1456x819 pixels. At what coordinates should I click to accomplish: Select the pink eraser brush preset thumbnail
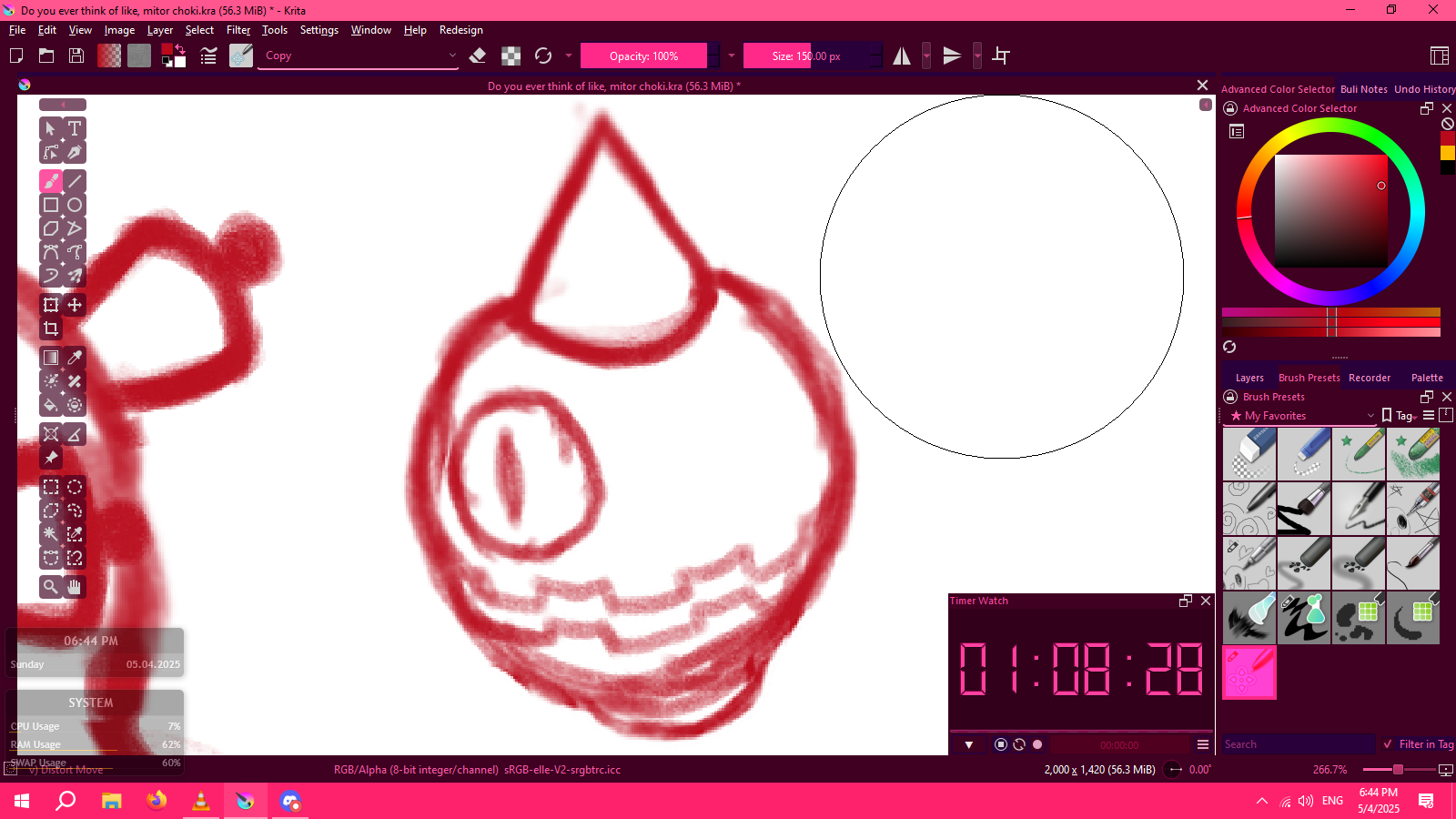(x=1249, y=672)
